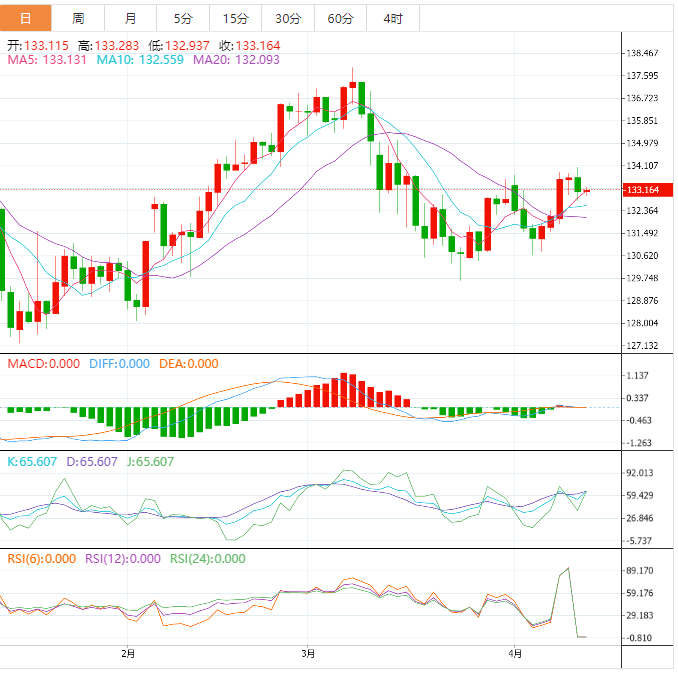Click the RSI(24) indicator label

[x=207, y=559]
